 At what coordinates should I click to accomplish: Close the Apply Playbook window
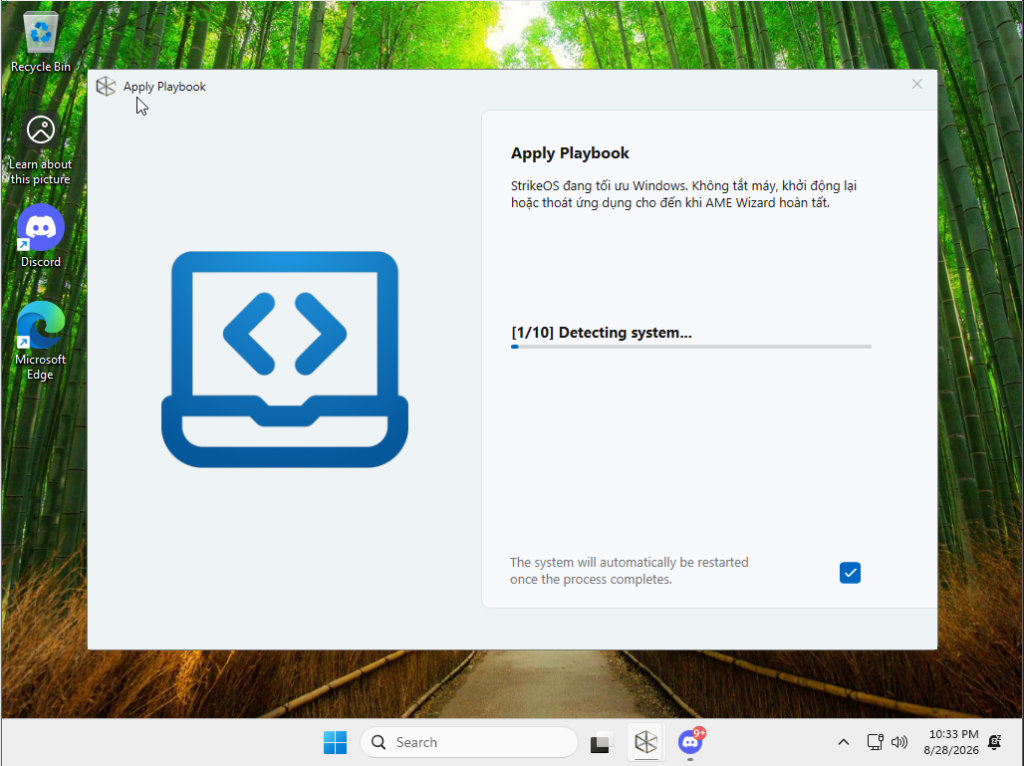click(917, 84)
